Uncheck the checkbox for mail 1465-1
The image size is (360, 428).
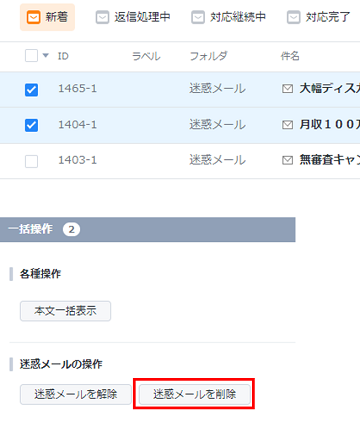31,90
